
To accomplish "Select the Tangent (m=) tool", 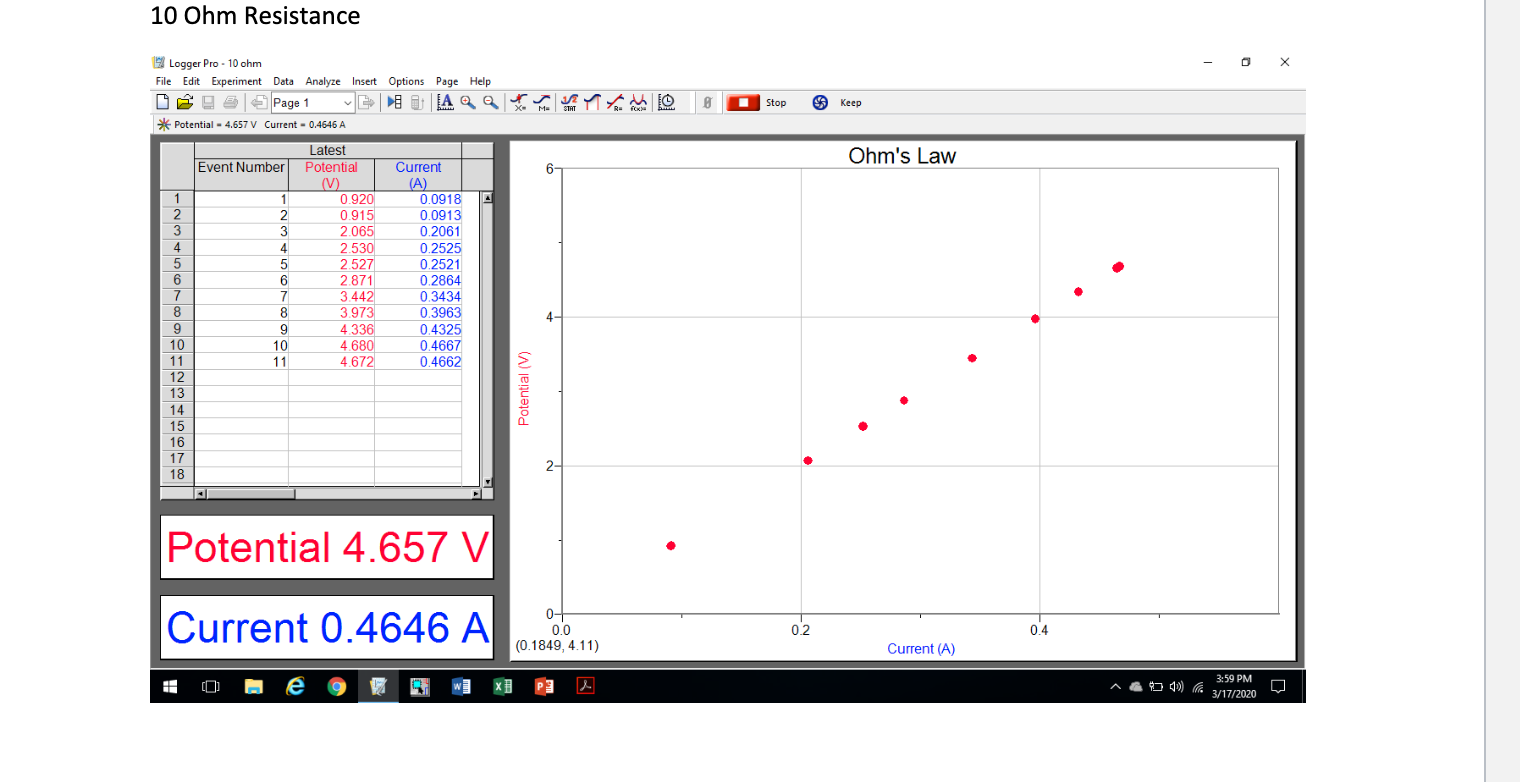I will pyautogui.click(x=544, y=102).
